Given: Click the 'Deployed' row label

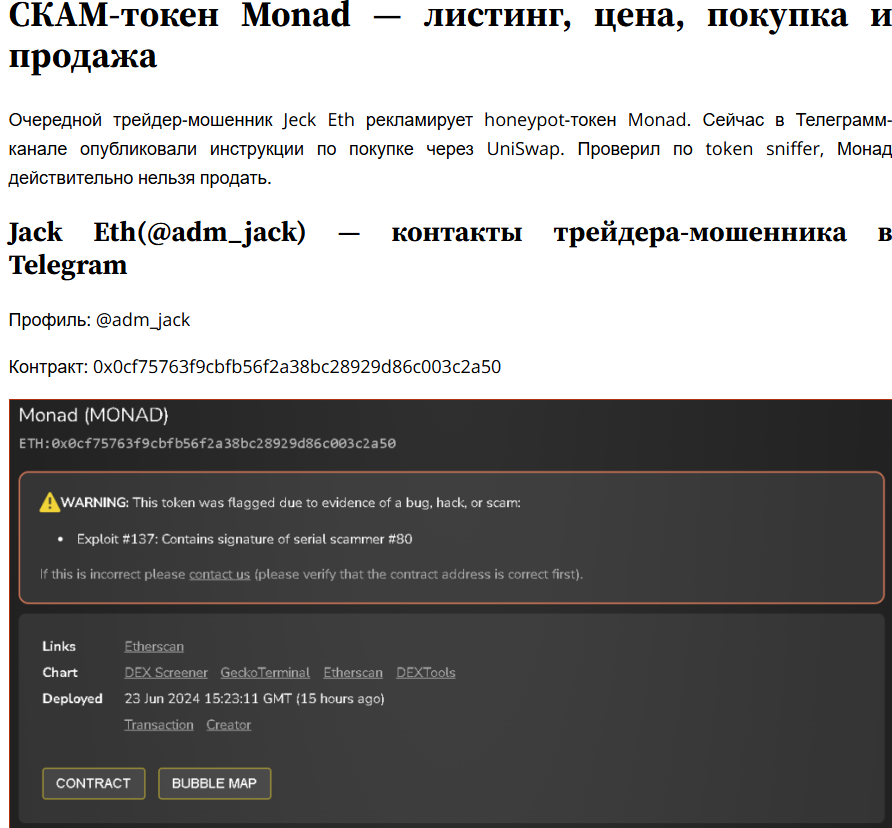Looking at the screenshot, I should click(73, 699).
